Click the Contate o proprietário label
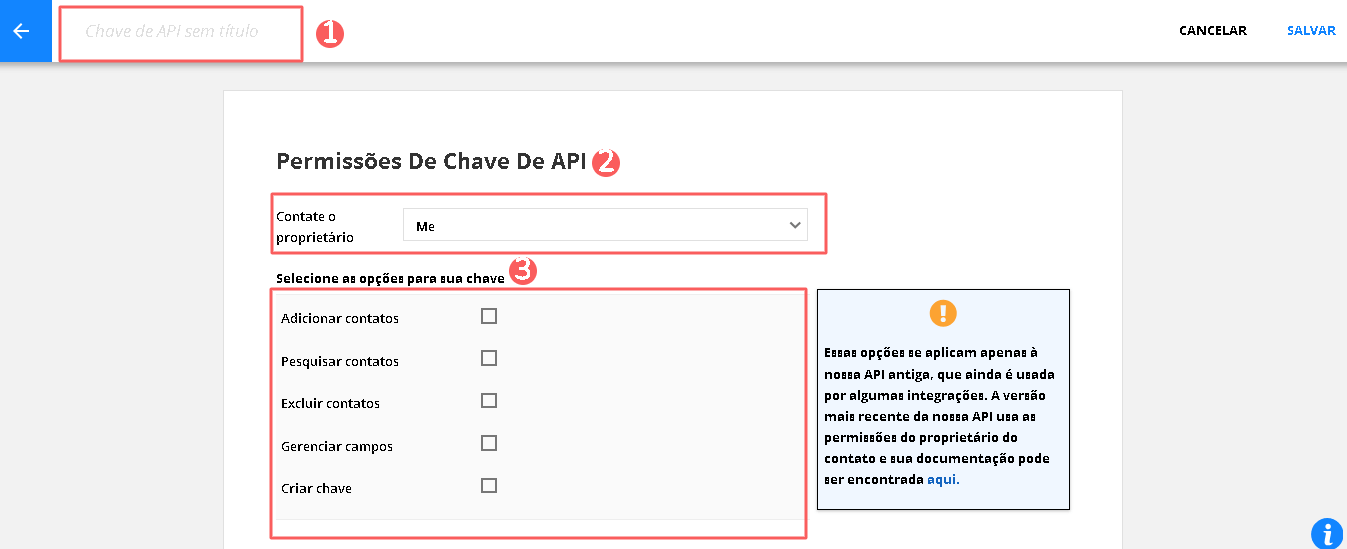 pos(315,227)
